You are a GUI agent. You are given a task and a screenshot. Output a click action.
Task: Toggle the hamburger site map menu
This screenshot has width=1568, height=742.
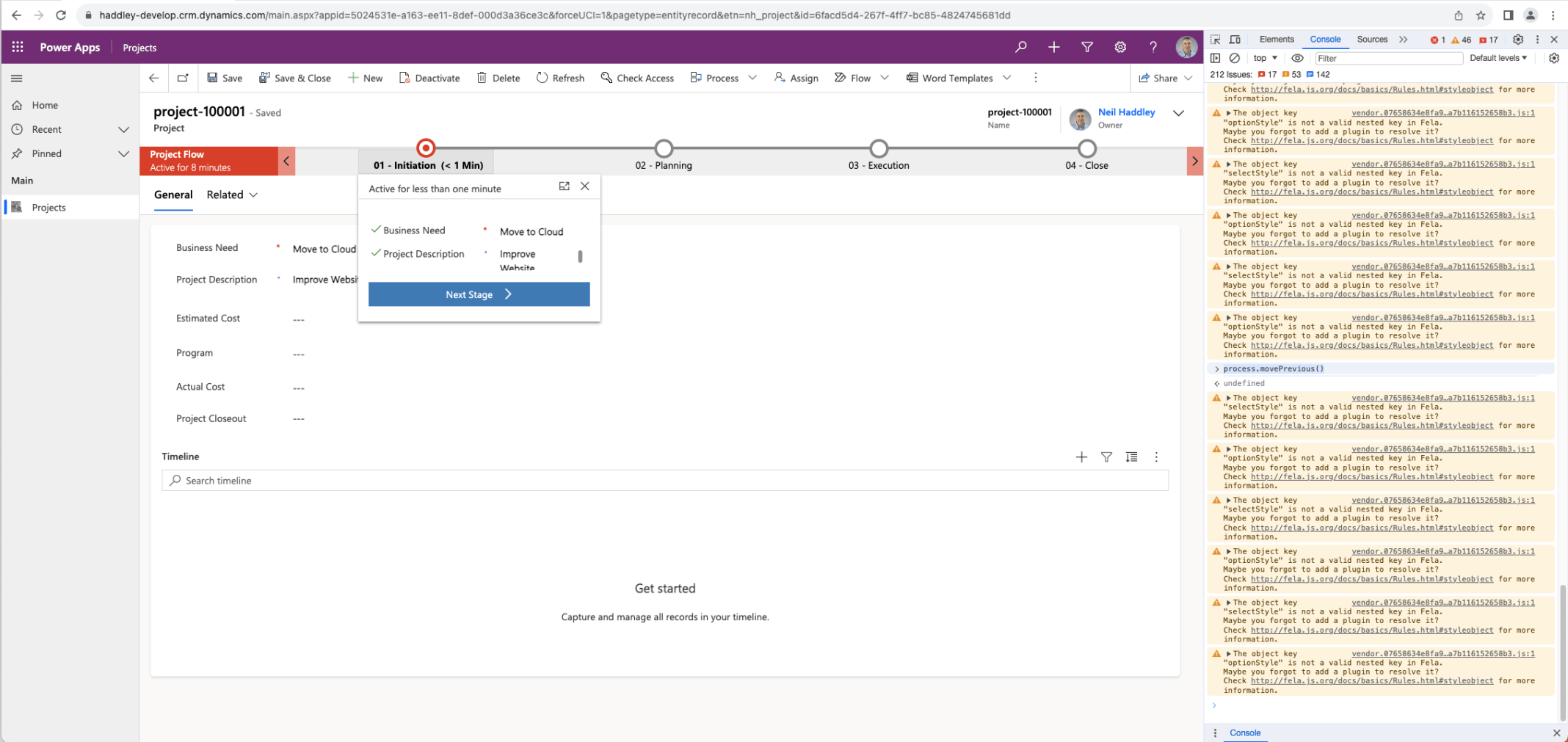coord(17,78)
